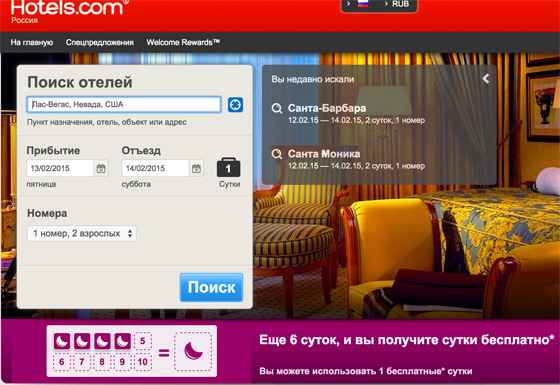The height and width of the screenshot is (385, 560).
Task: Click search icon beside Санта-Барбара
Action: [277, 108]
